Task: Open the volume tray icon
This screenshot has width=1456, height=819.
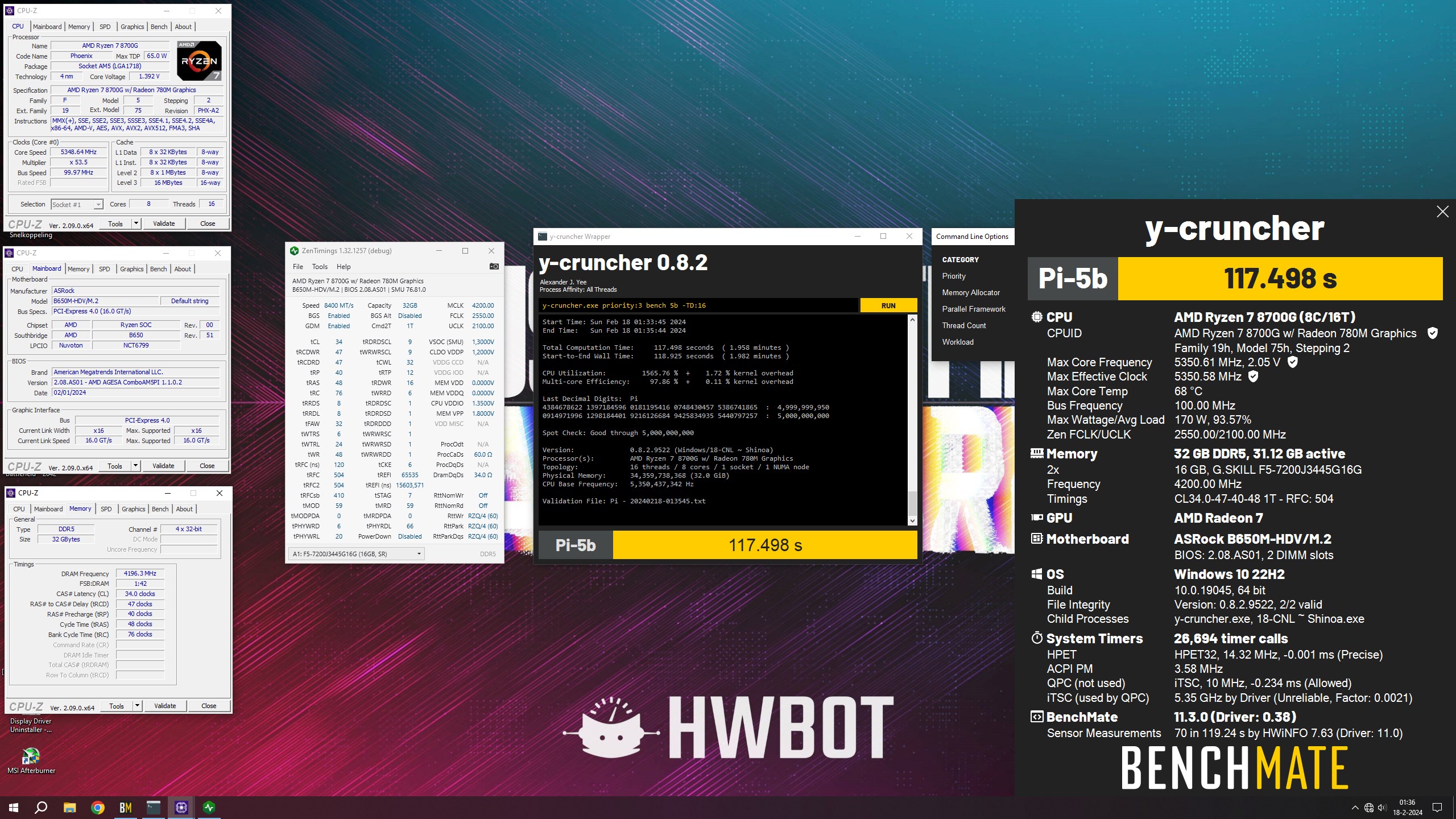Action: [1382, 808]
